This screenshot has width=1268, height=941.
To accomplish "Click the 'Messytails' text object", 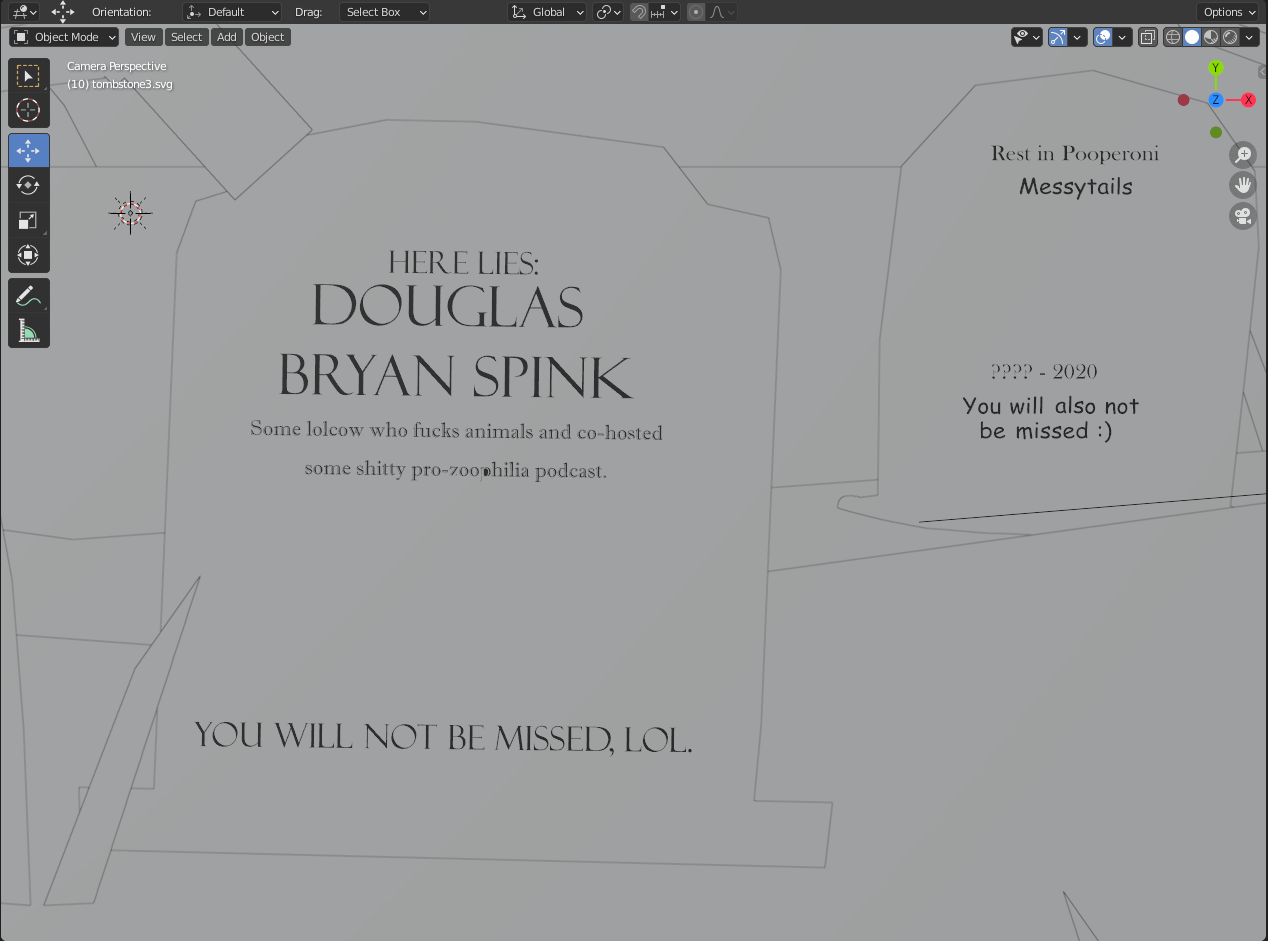I will coord(1076,187).
